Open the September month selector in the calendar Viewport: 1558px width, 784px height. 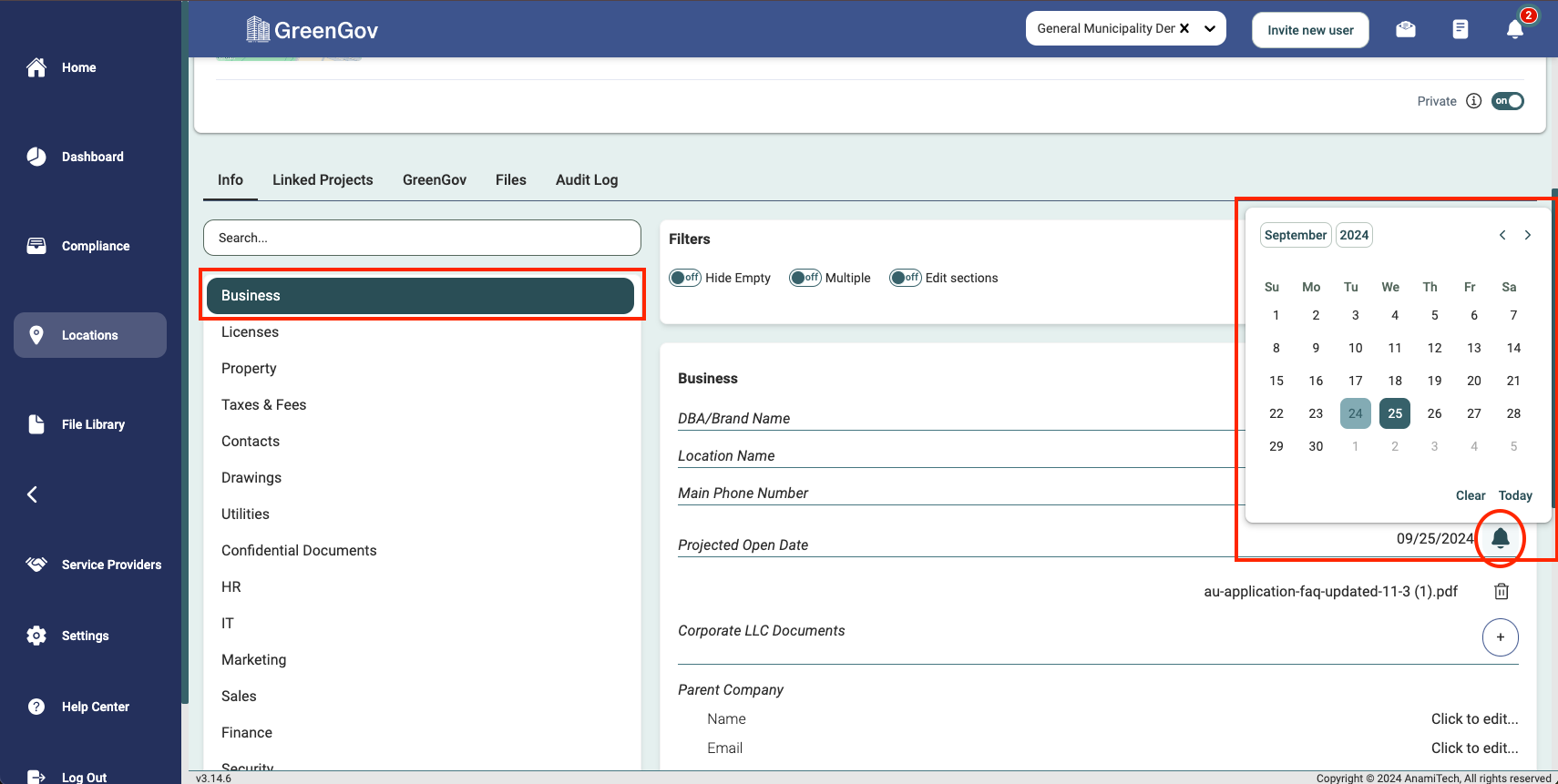(x=1295, y=235)
